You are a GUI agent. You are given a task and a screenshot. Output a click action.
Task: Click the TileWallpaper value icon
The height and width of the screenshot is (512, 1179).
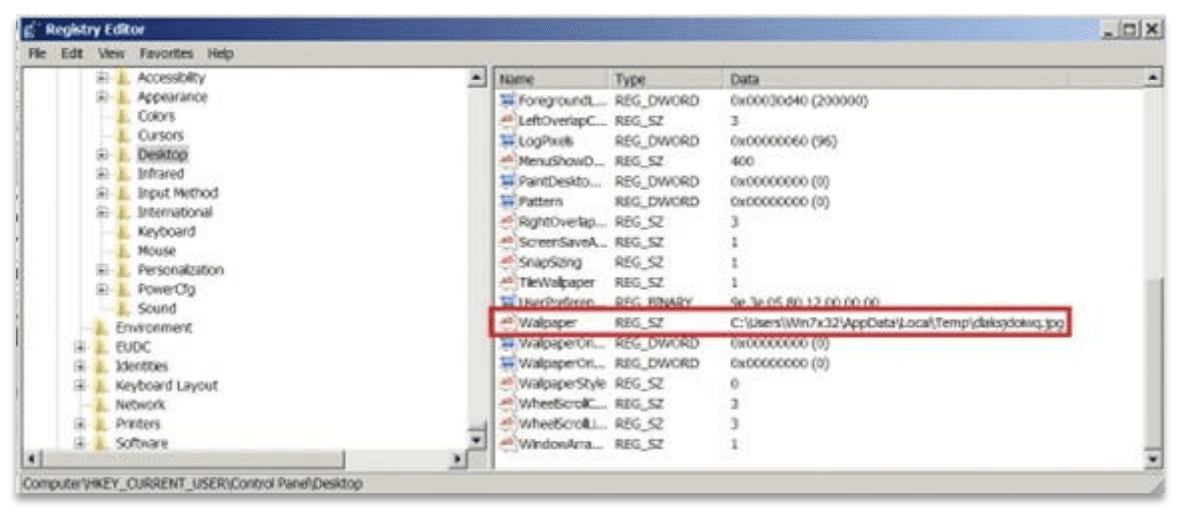pyautogui.click(x=508, y=283)
